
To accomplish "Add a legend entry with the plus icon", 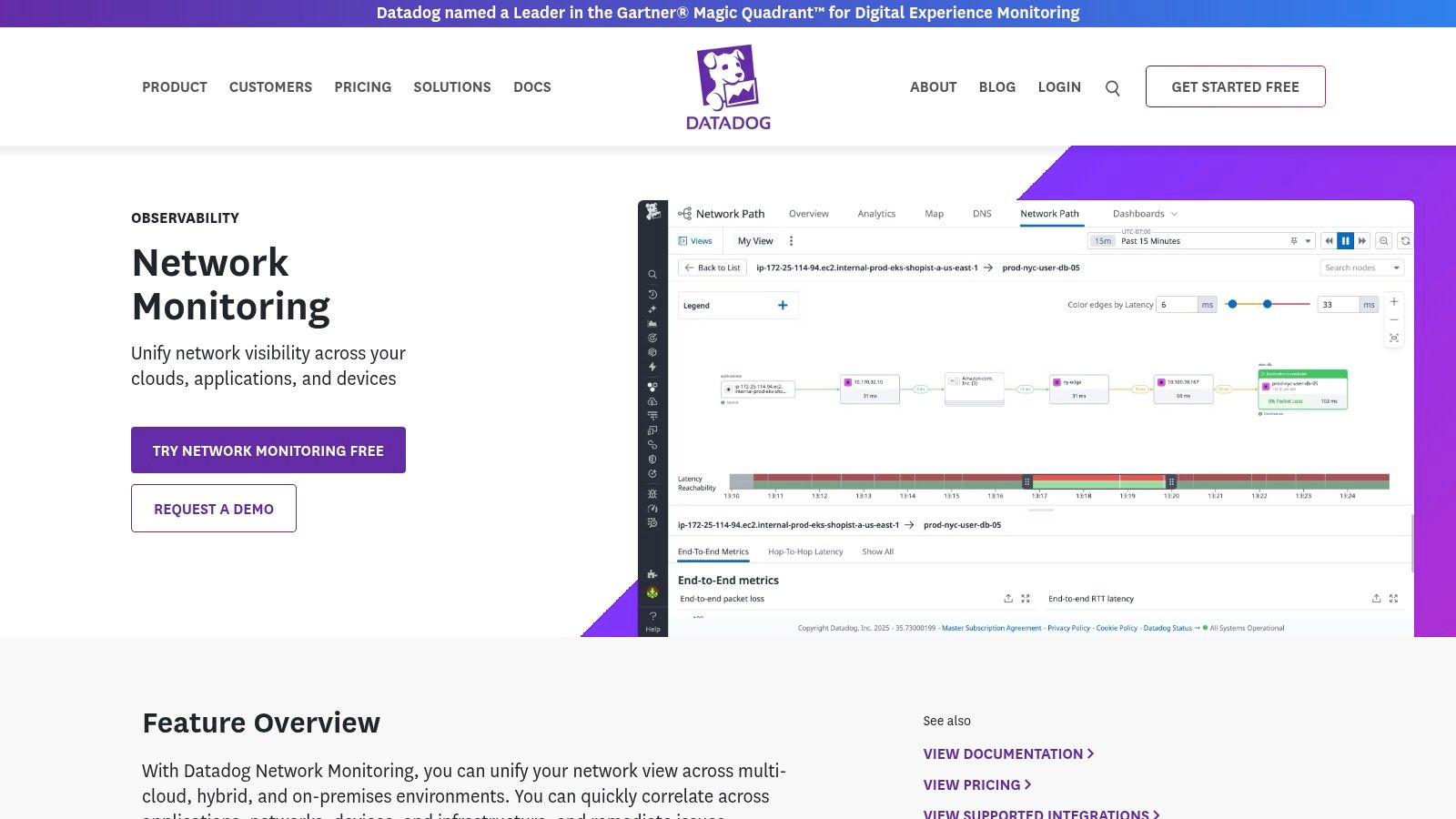I will [783, 305].
